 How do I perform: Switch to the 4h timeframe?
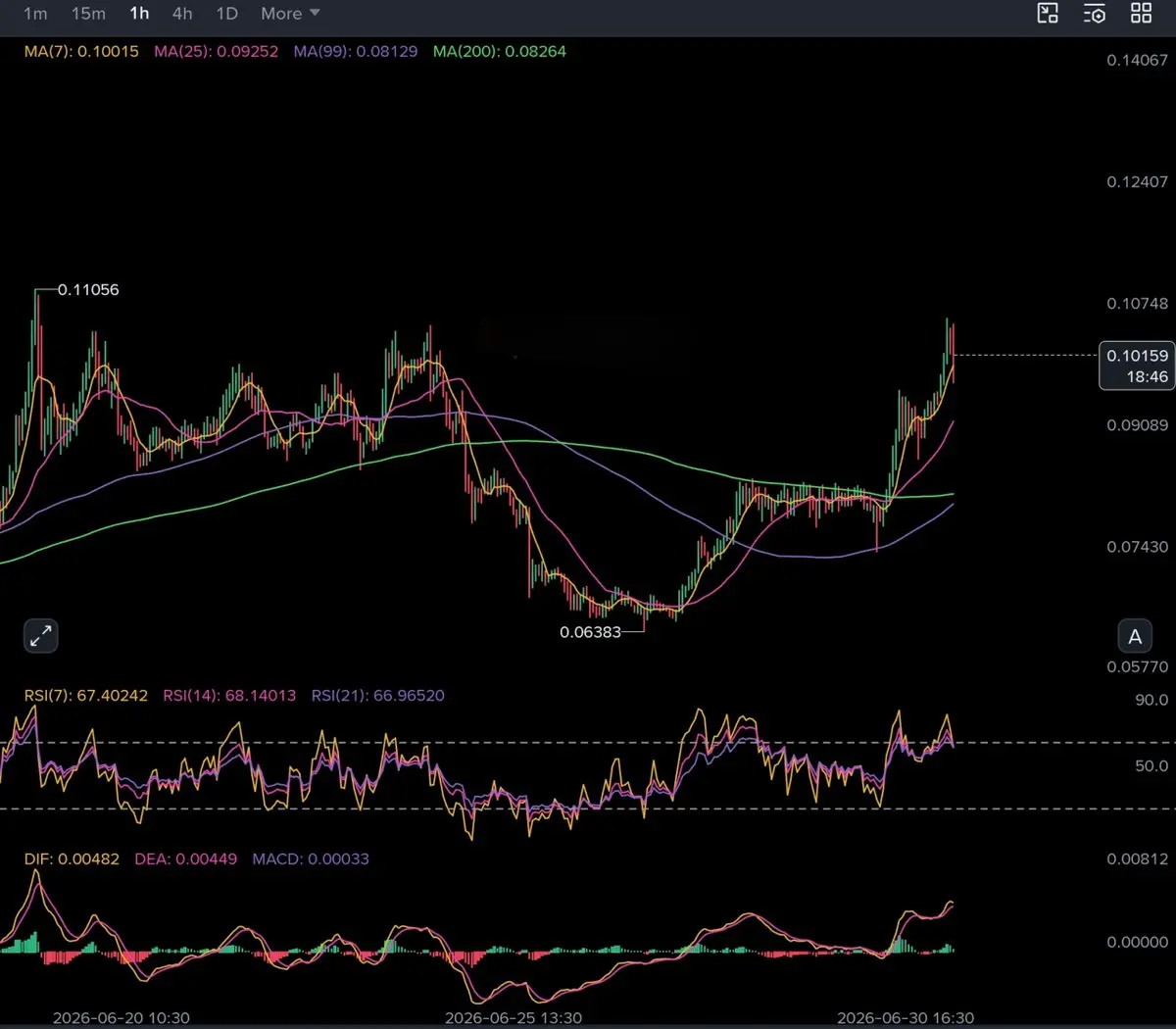tap(182, 14)
